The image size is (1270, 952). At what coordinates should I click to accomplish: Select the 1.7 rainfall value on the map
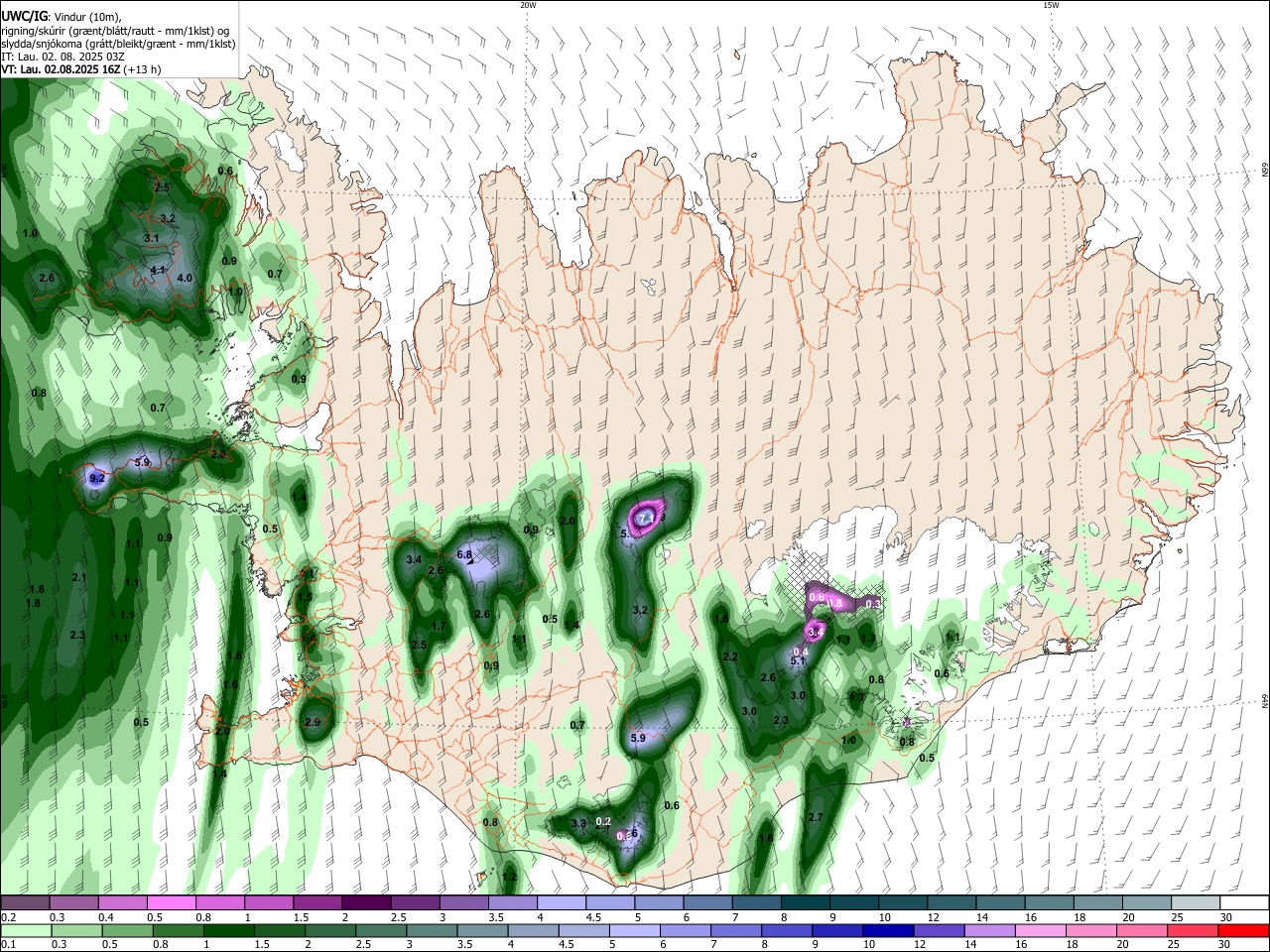pos(439,627)
